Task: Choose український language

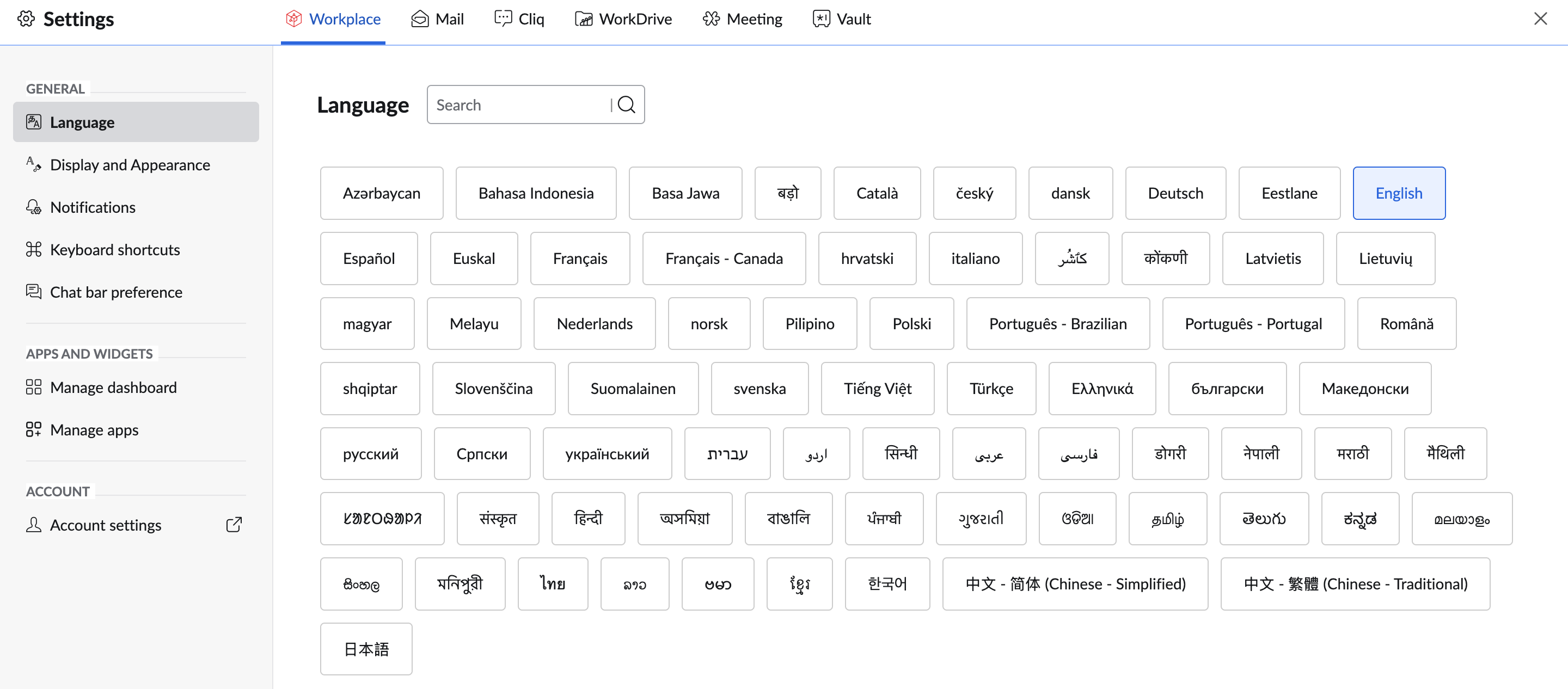Action: pyautogui.click(x=607, y=453)
